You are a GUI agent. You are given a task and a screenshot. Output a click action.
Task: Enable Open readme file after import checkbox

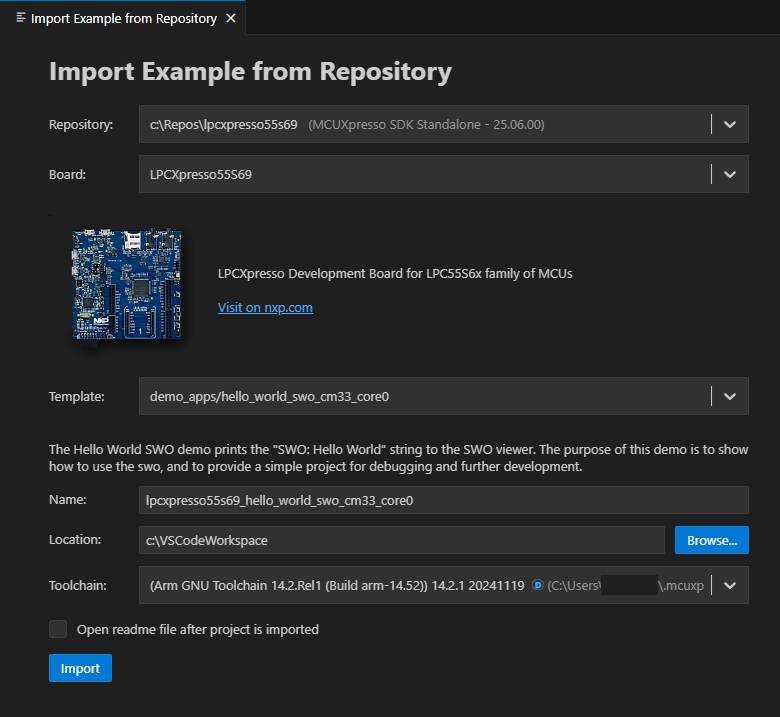[58, 629]
